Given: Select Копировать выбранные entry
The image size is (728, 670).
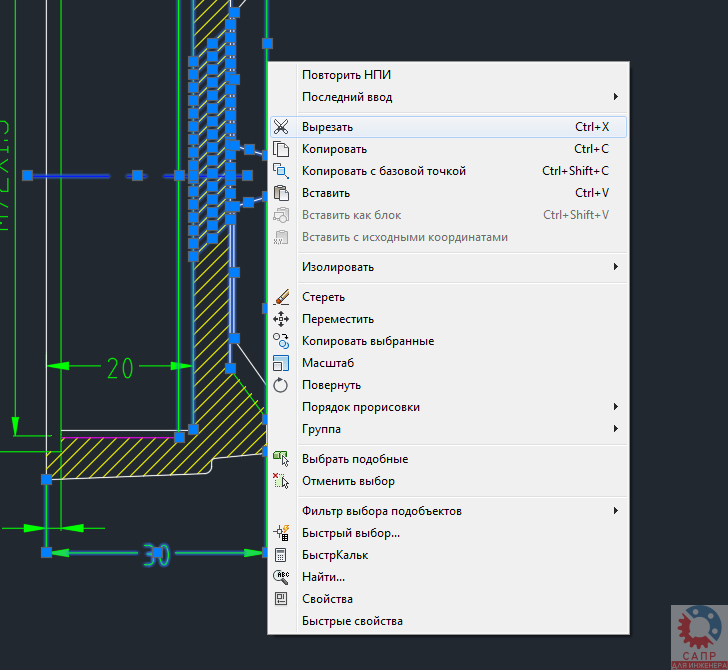Looking at the screenshot, I should pyautogui.click(x=448, y=341).
